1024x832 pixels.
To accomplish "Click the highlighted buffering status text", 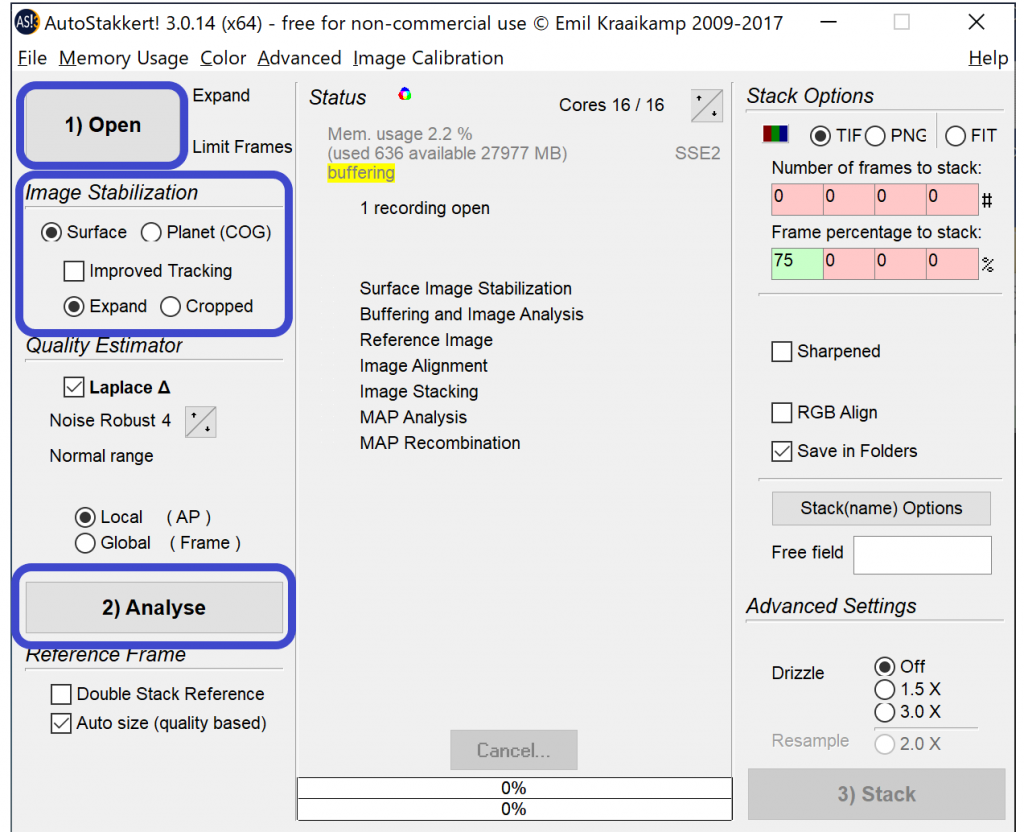I will tap(361, 173).
